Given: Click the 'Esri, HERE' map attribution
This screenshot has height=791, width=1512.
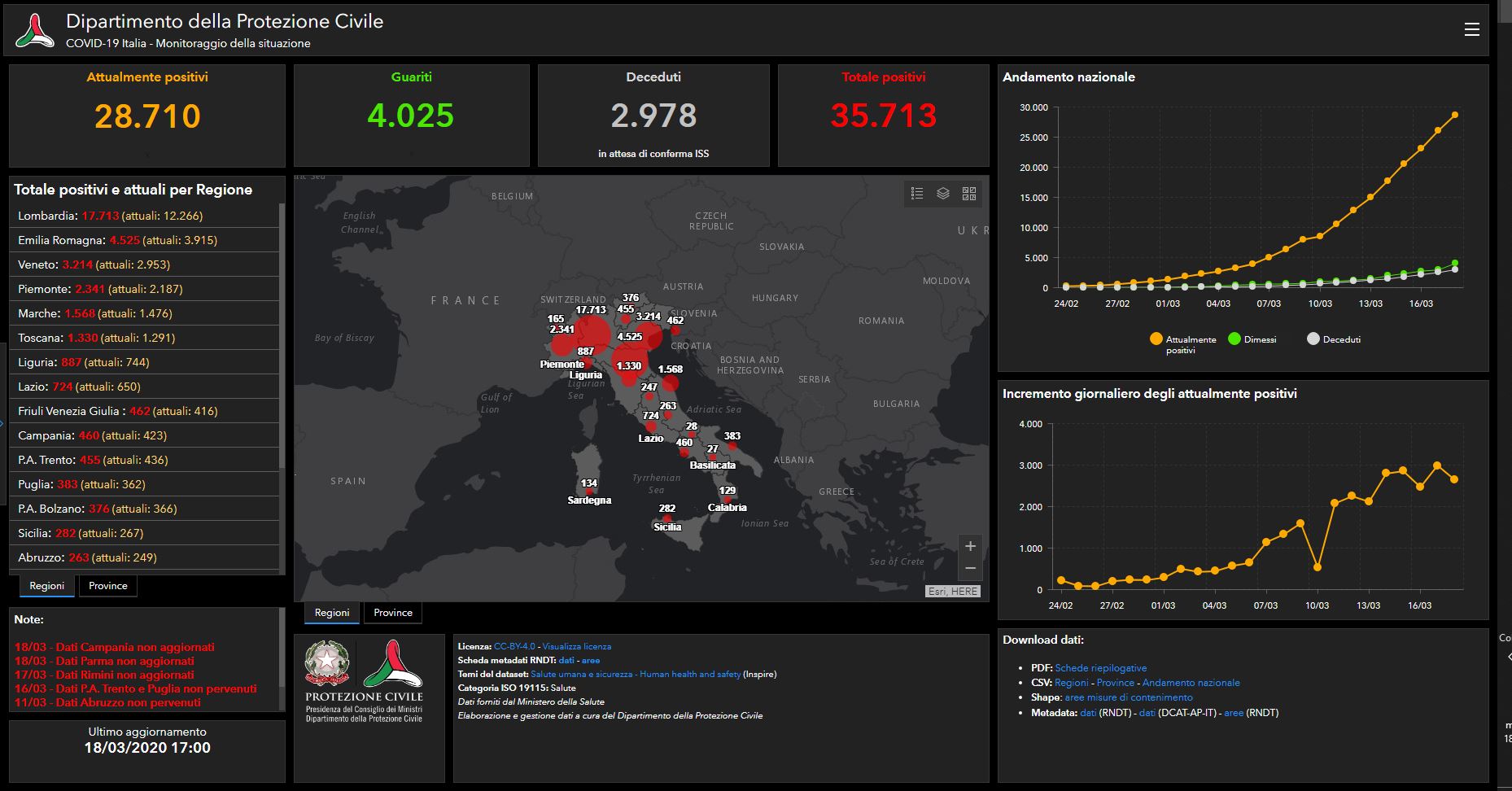Looking at the screenshot, I should point(953,592).
